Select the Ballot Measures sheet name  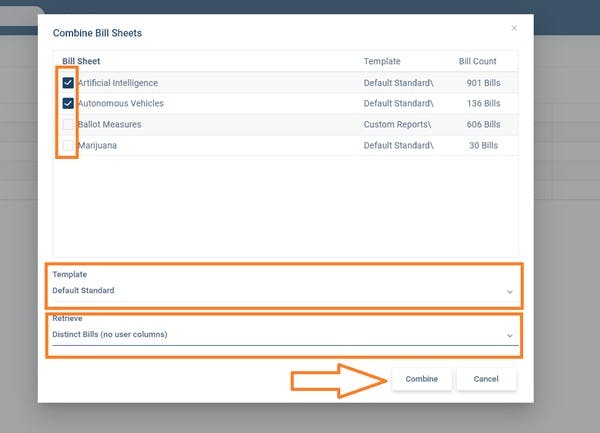pos(109,124)
